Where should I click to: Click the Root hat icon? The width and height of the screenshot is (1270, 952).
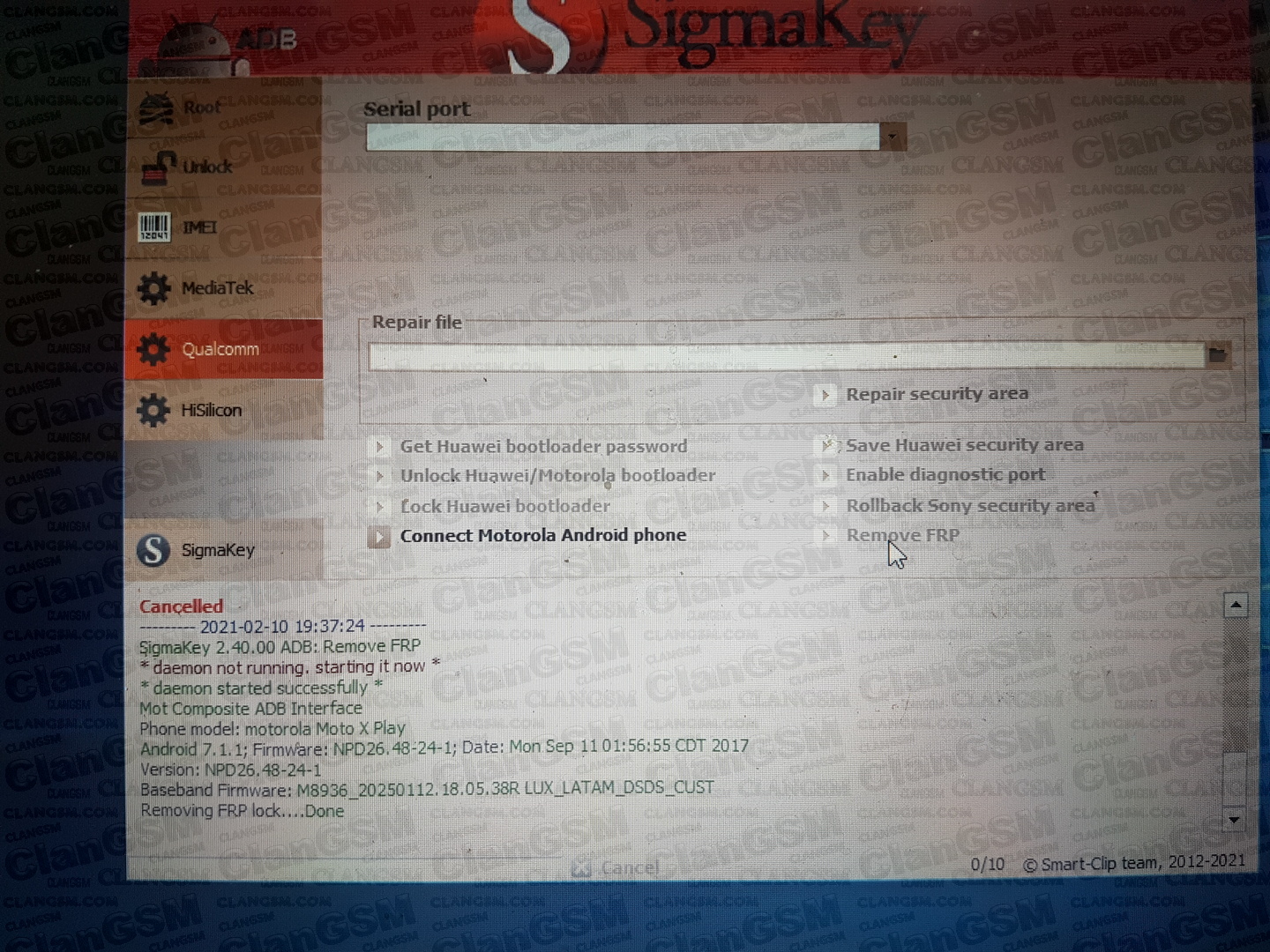pos(156,108)
